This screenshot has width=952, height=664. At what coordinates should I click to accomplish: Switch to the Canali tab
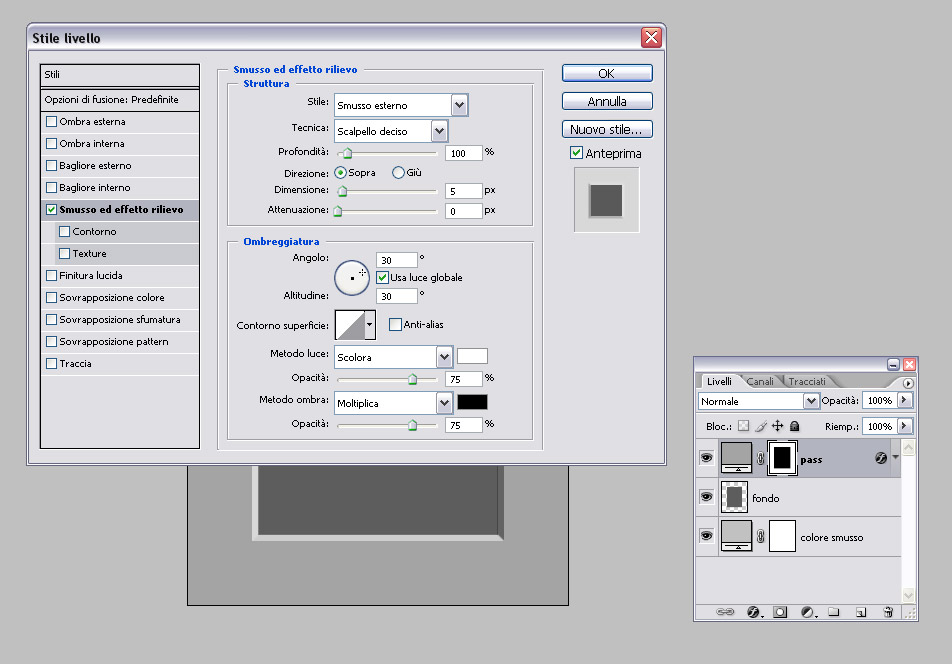(760, 382)
